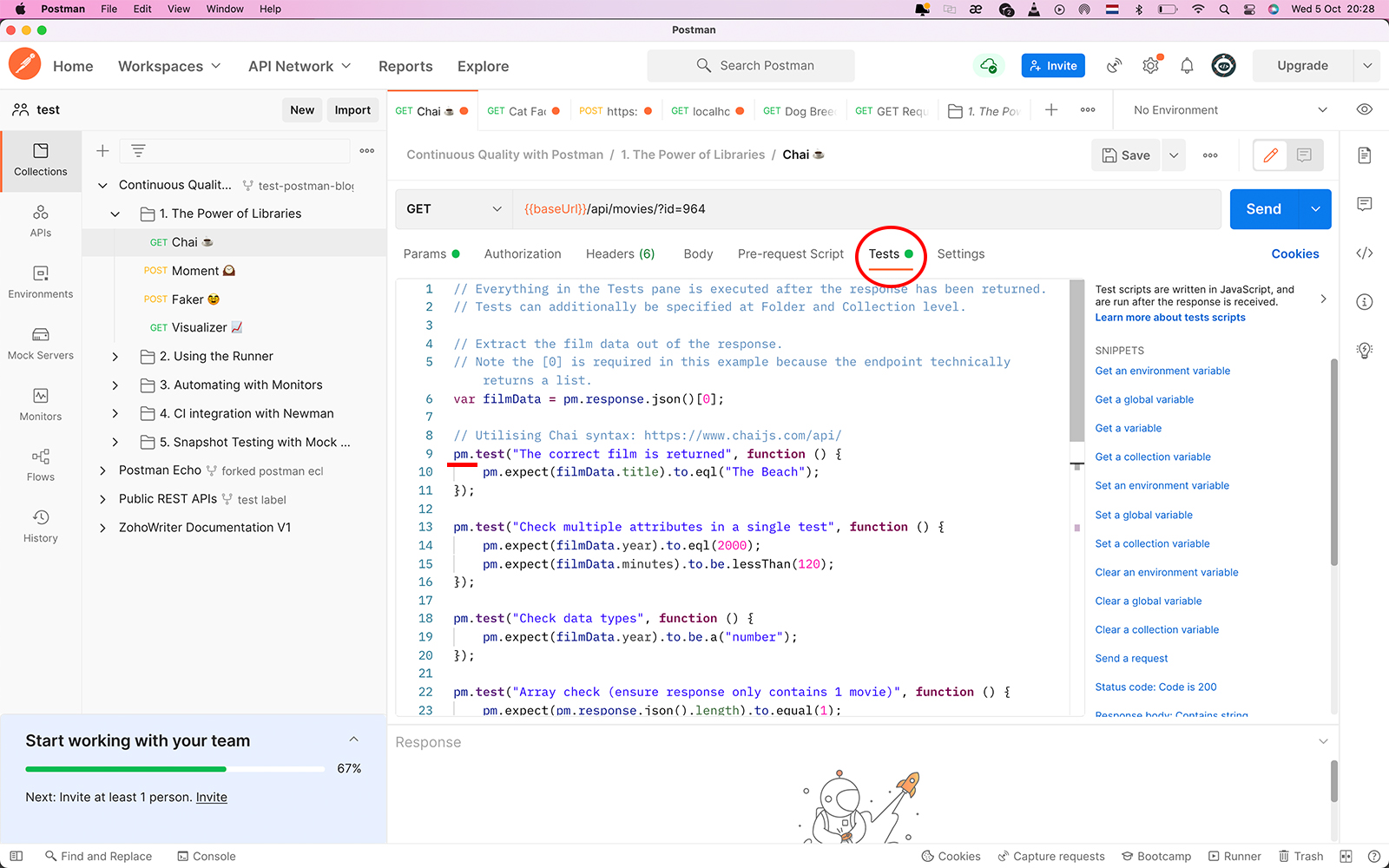Collapse the 'Start working with your team' panel

point(353,740)
